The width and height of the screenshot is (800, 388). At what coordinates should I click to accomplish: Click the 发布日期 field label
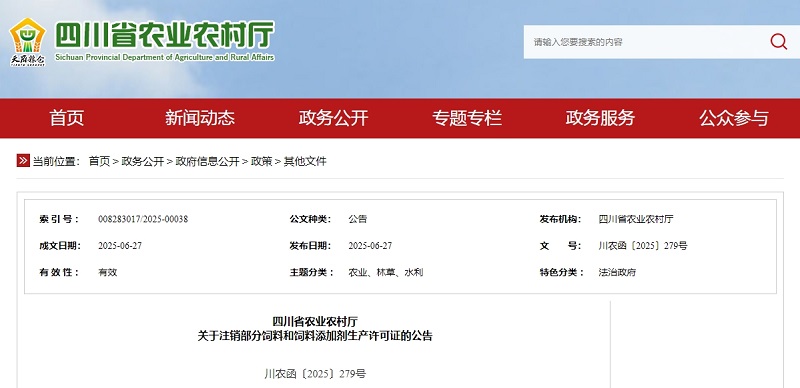310,246
